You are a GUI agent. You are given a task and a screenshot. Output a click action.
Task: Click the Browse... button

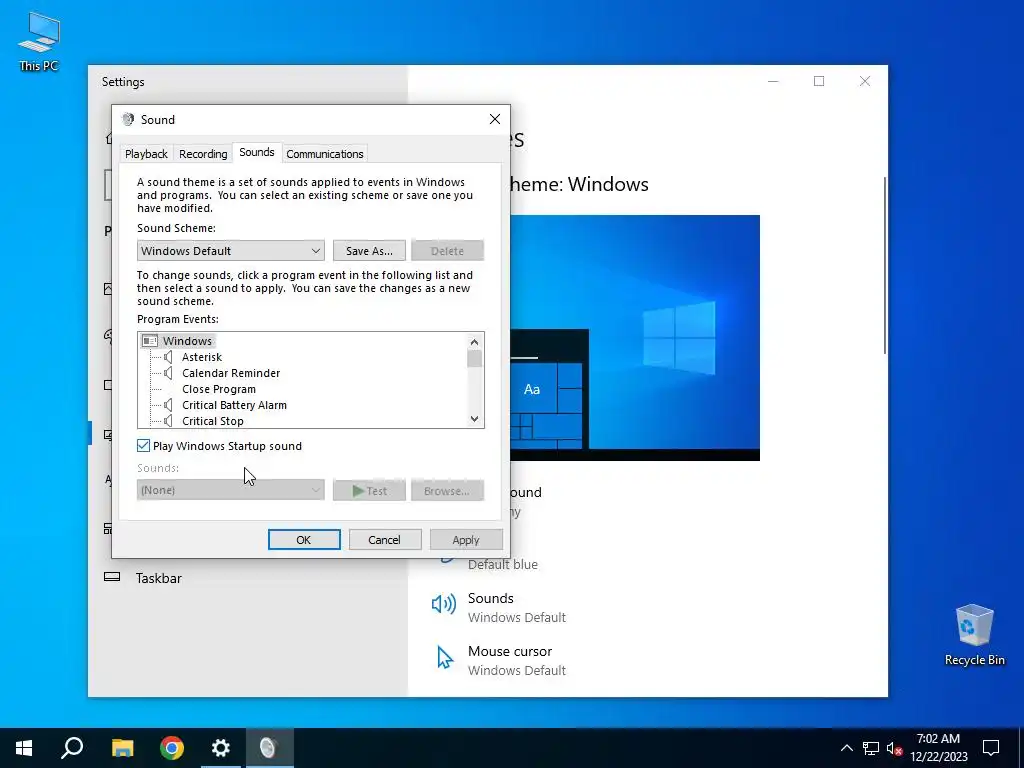coord(447,490)
